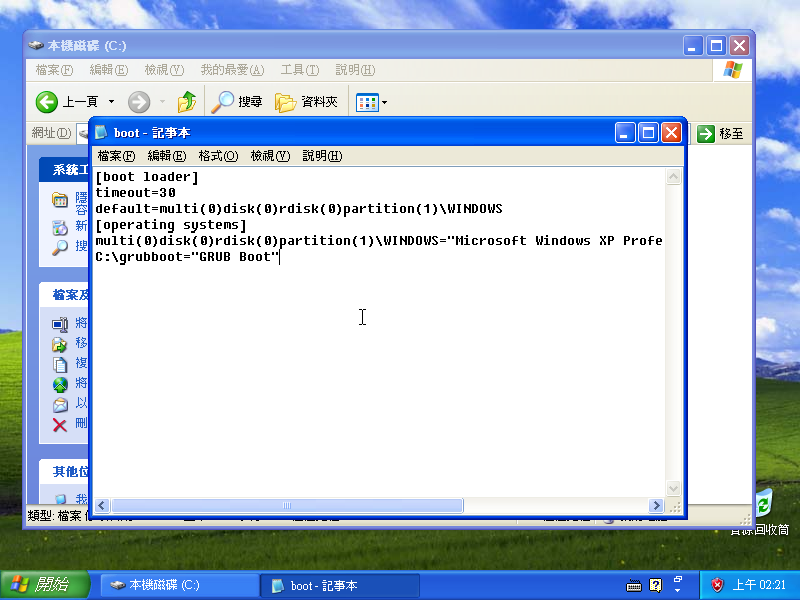Click the drive icon in Explorer title bar
800x600 pixels.
pos(36,45)
